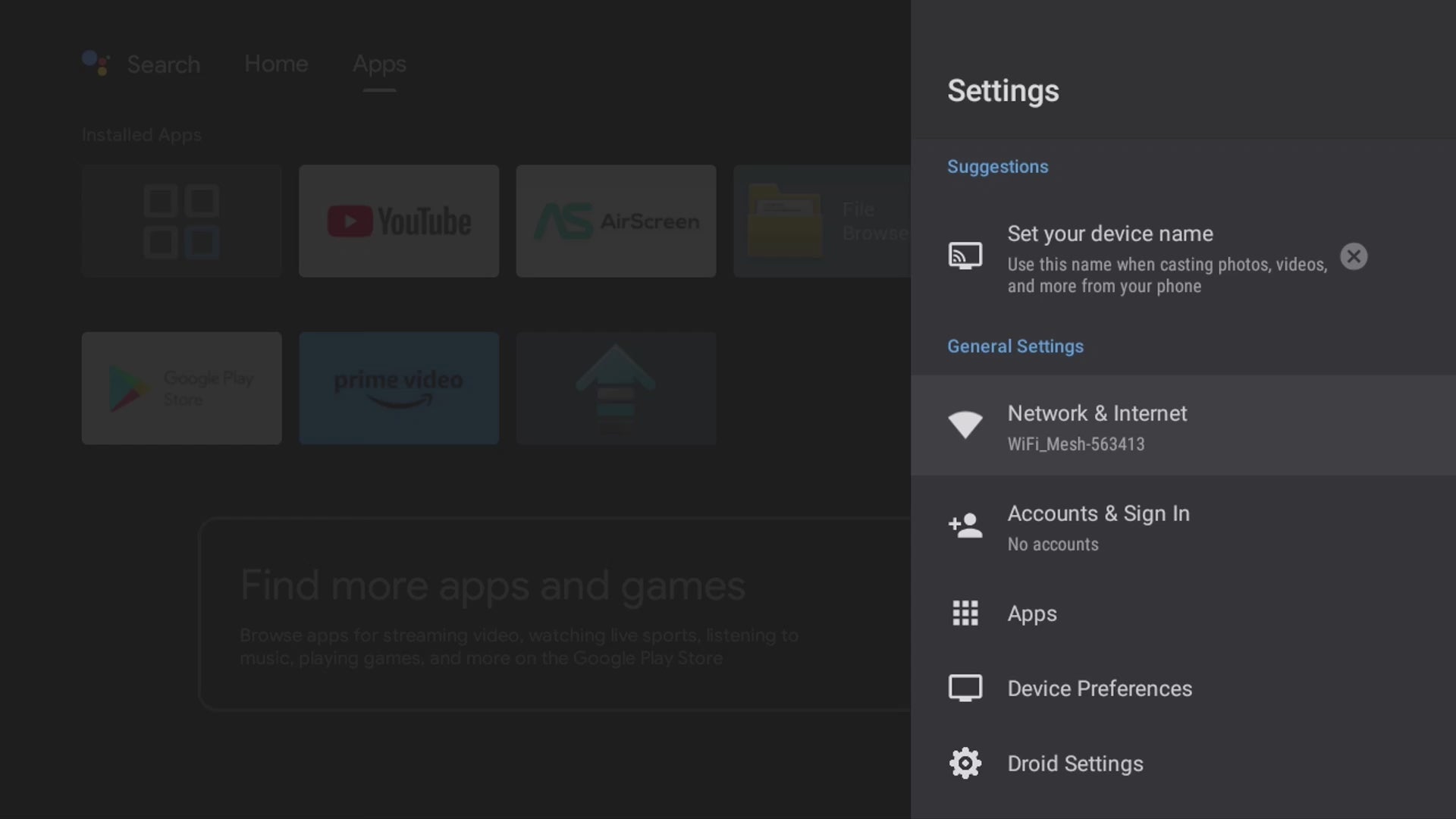Dismiss the device name suggestion

click(1354, 256)
